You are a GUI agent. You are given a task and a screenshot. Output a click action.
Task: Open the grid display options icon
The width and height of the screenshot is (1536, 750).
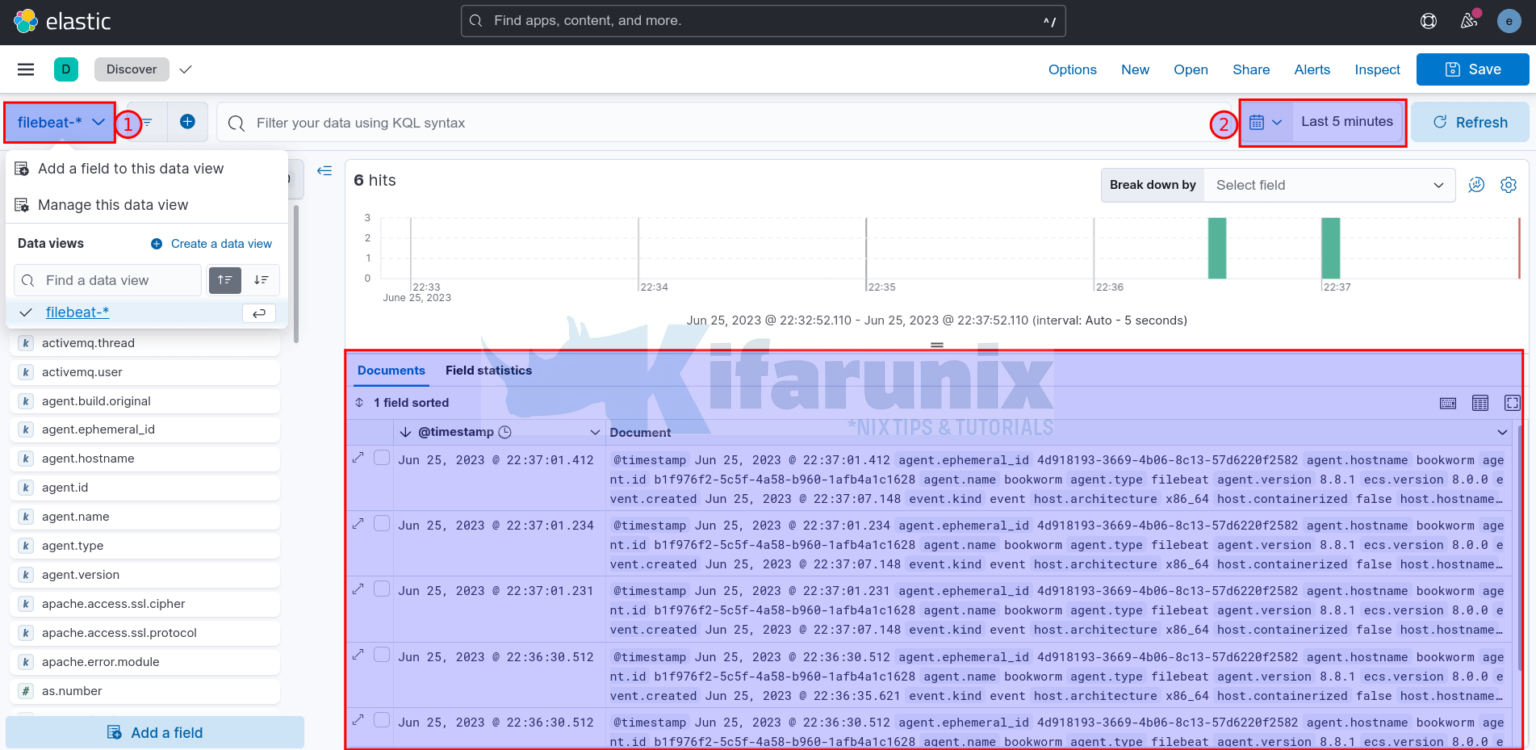pyautogui.click(x=1480, y=403)
